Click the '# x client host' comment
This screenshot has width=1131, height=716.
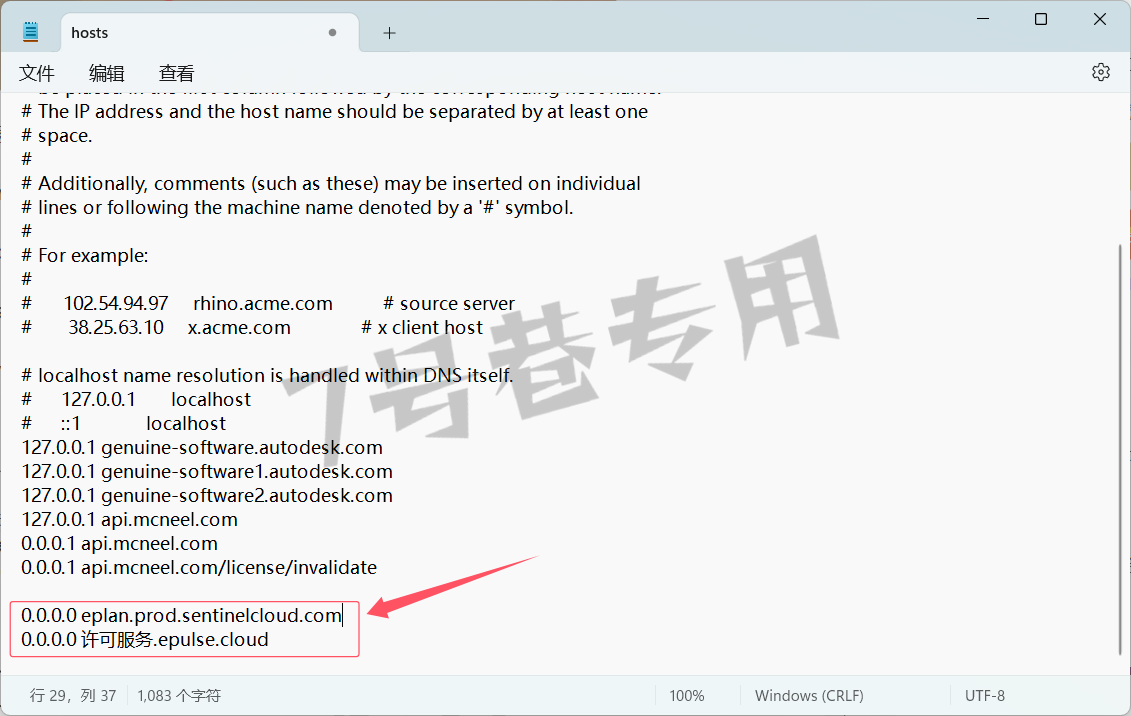(x=422, y=327)
